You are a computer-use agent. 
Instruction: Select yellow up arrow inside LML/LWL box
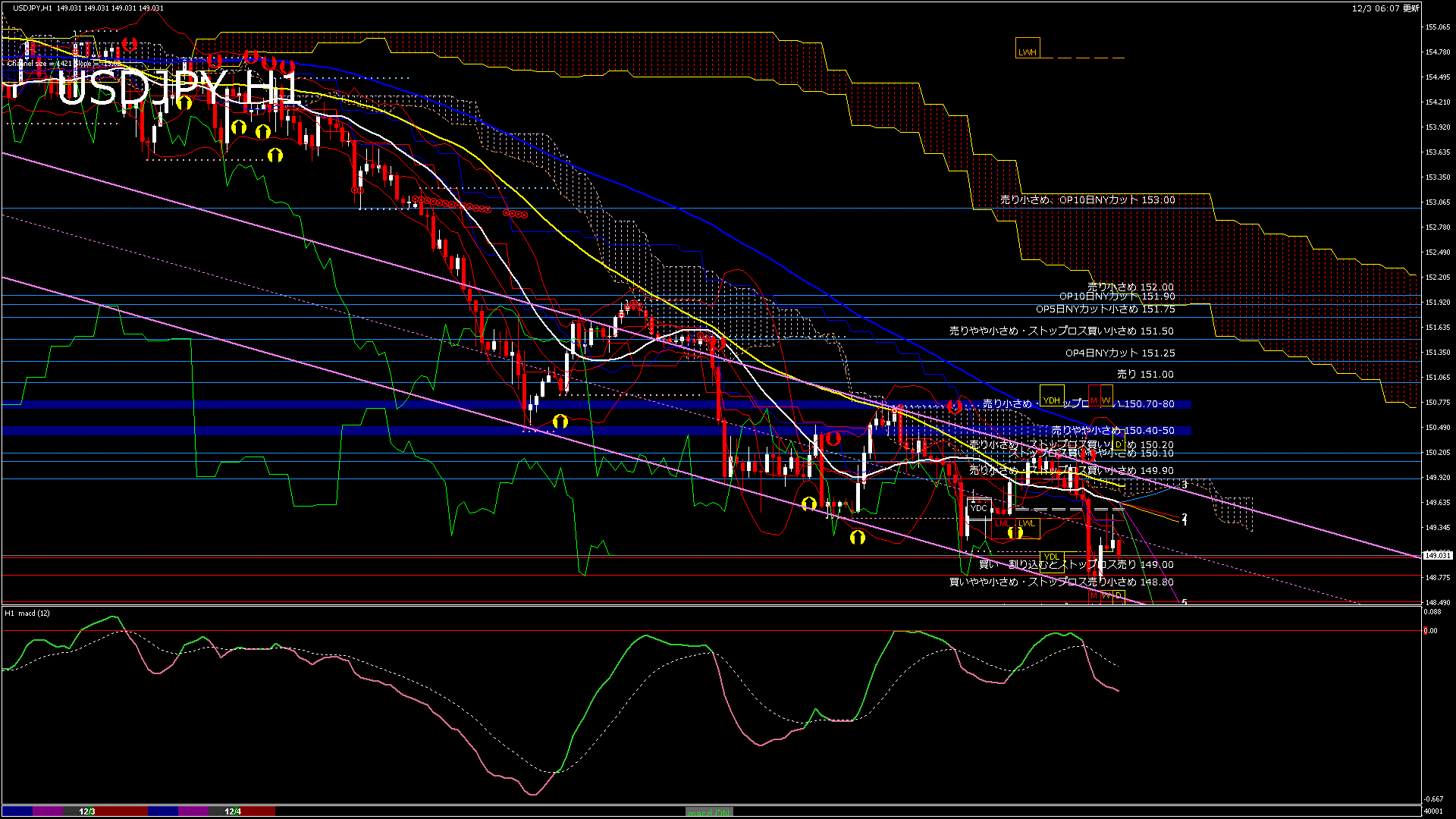(x=1015, y=532)
